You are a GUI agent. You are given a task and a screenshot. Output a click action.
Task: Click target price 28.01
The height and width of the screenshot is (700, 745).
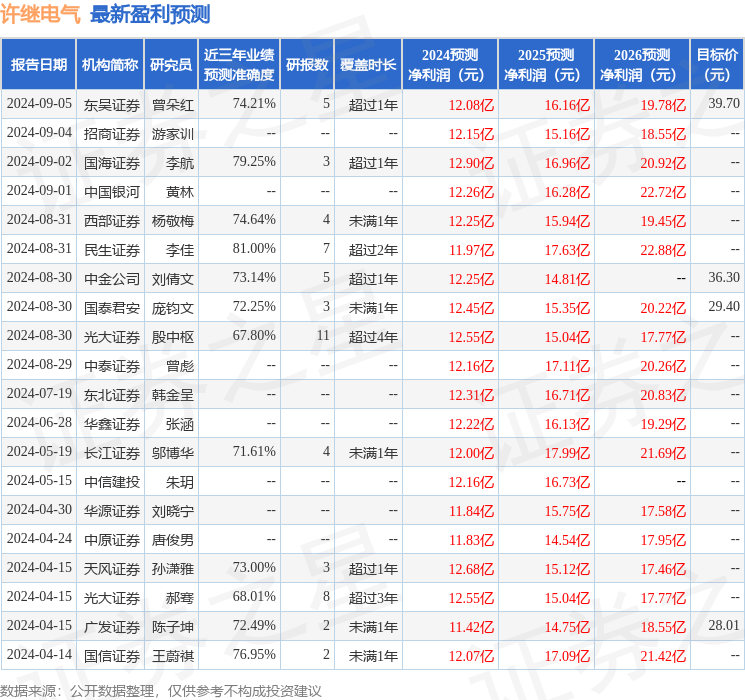coord(724,625)
